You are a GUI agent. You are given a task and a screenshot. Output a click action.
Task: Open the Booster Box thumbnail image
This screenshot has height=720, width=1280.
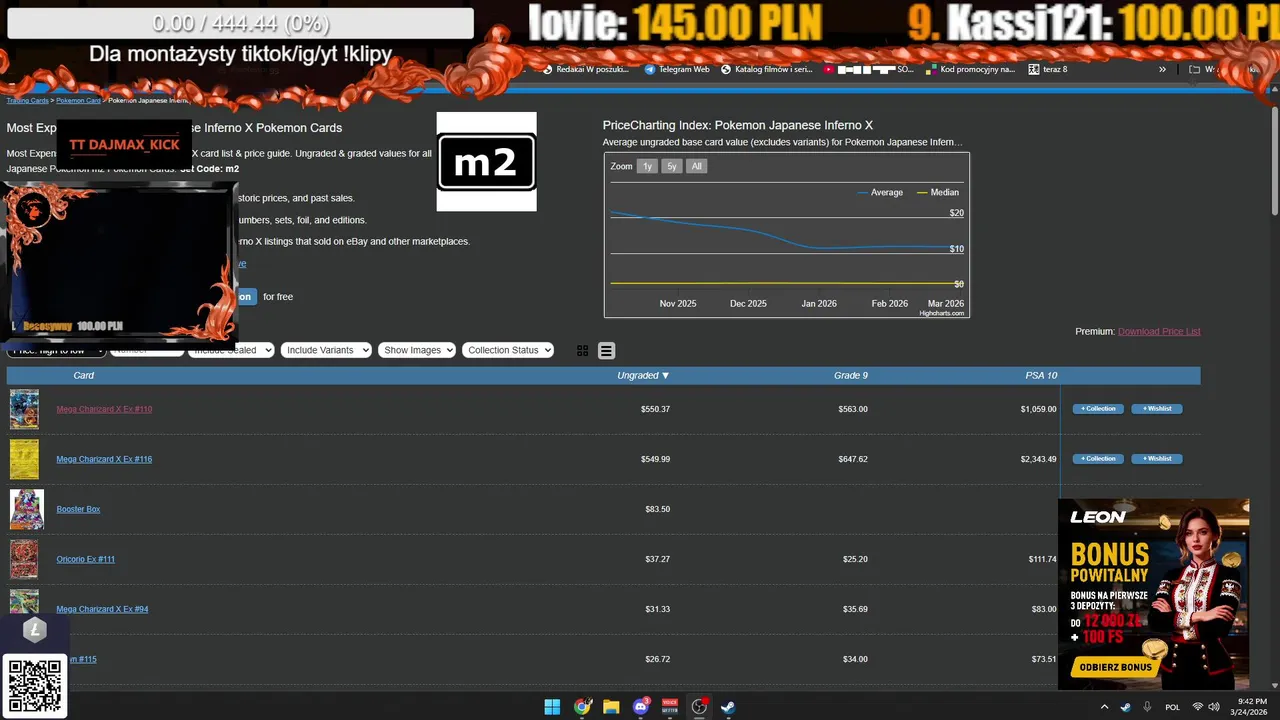27,509
